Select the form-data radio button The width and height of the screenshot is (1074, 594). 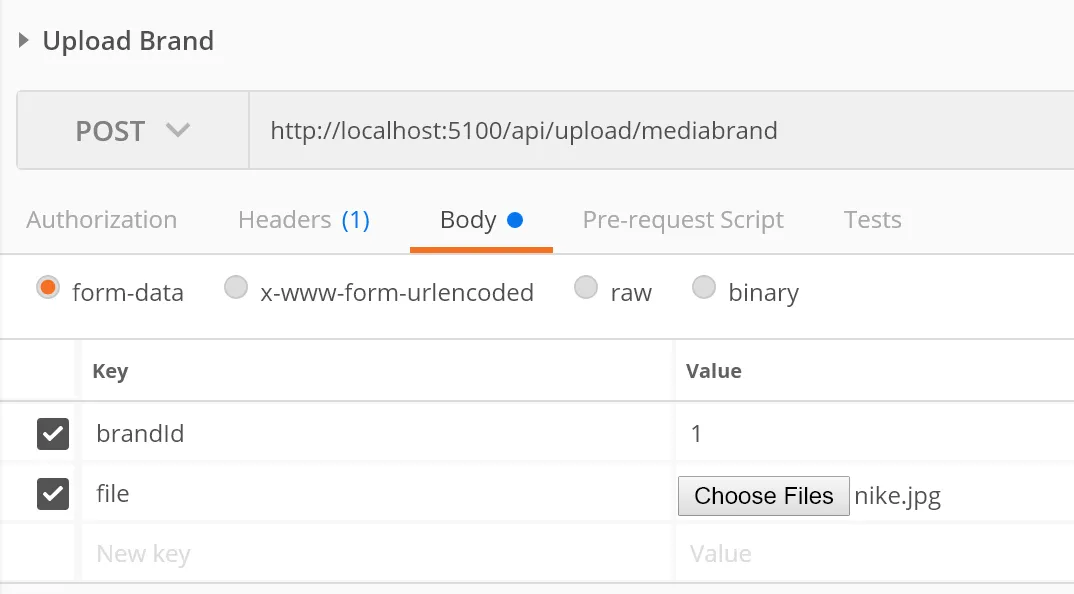[x=46, y=288]
